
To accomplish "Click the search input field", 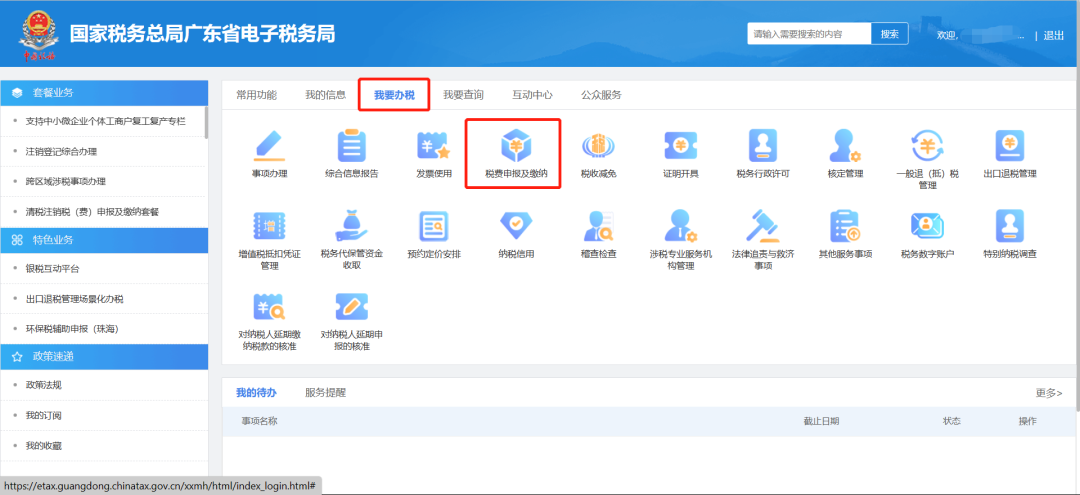I will [x=809, y=34].
